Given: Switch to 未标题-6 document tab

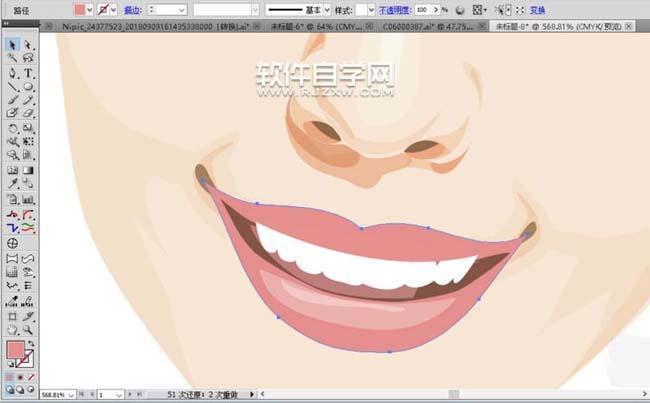Looking at the screenshot, I should 316,27.
